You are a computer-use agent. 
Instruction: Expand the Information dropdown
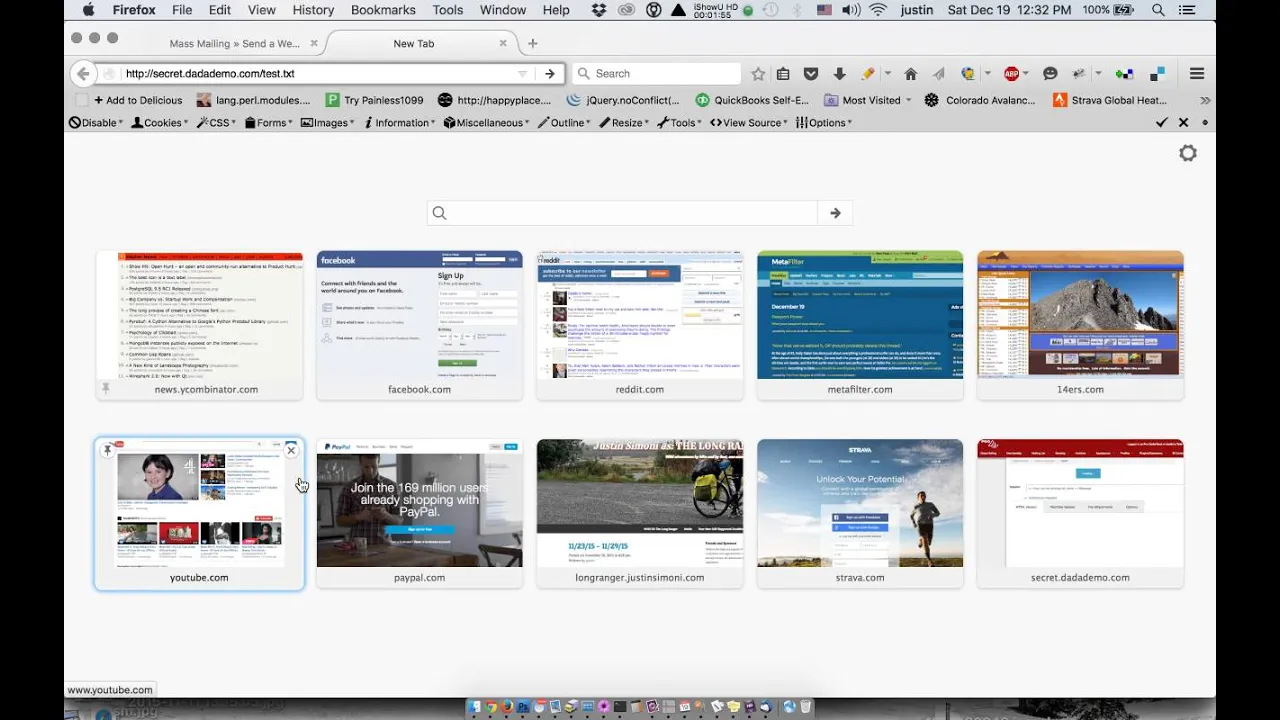pyautogui.click(x=399, y=122)
